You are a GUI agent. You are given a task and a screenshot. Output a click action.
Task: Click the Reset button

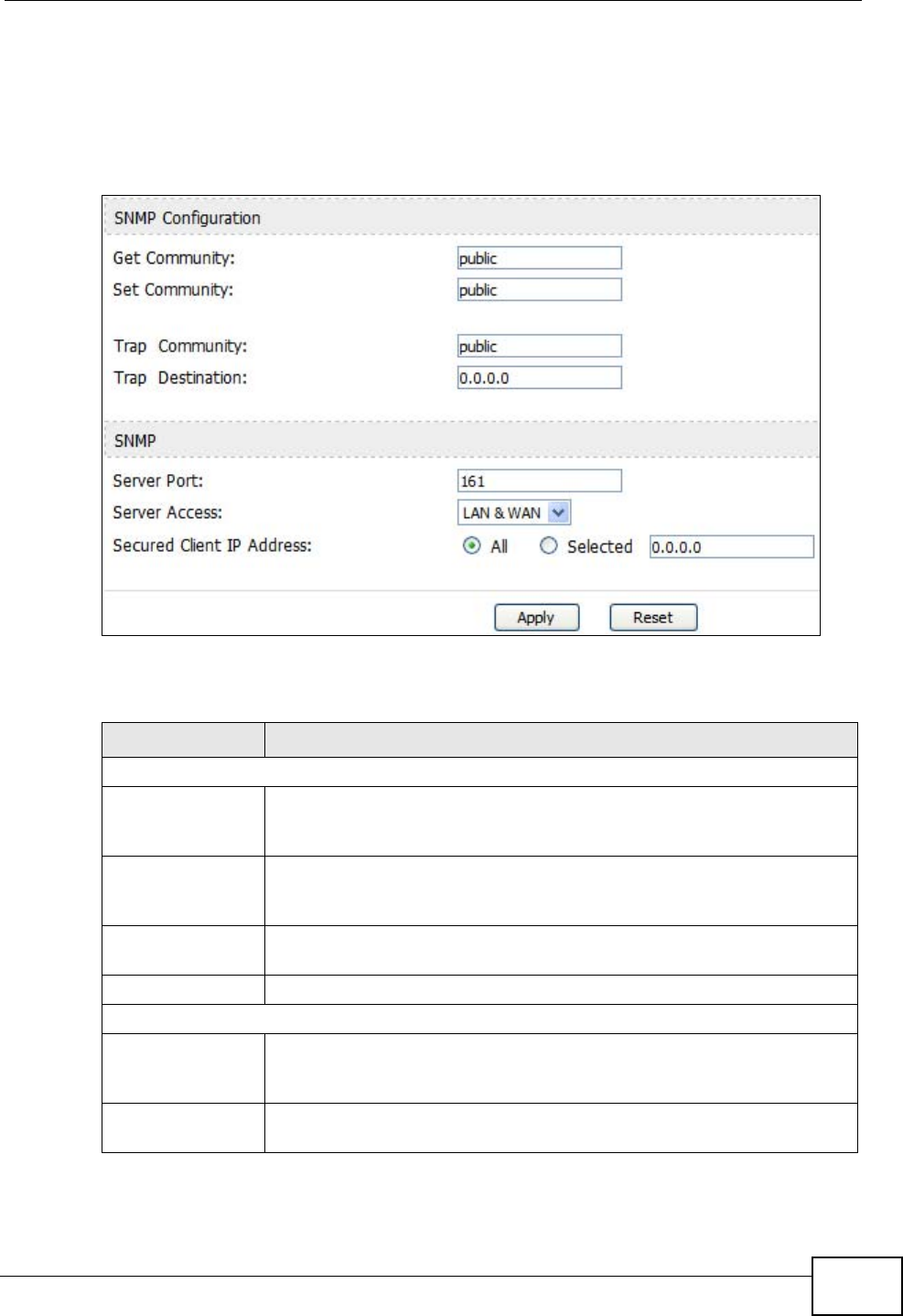coord(653,618)
